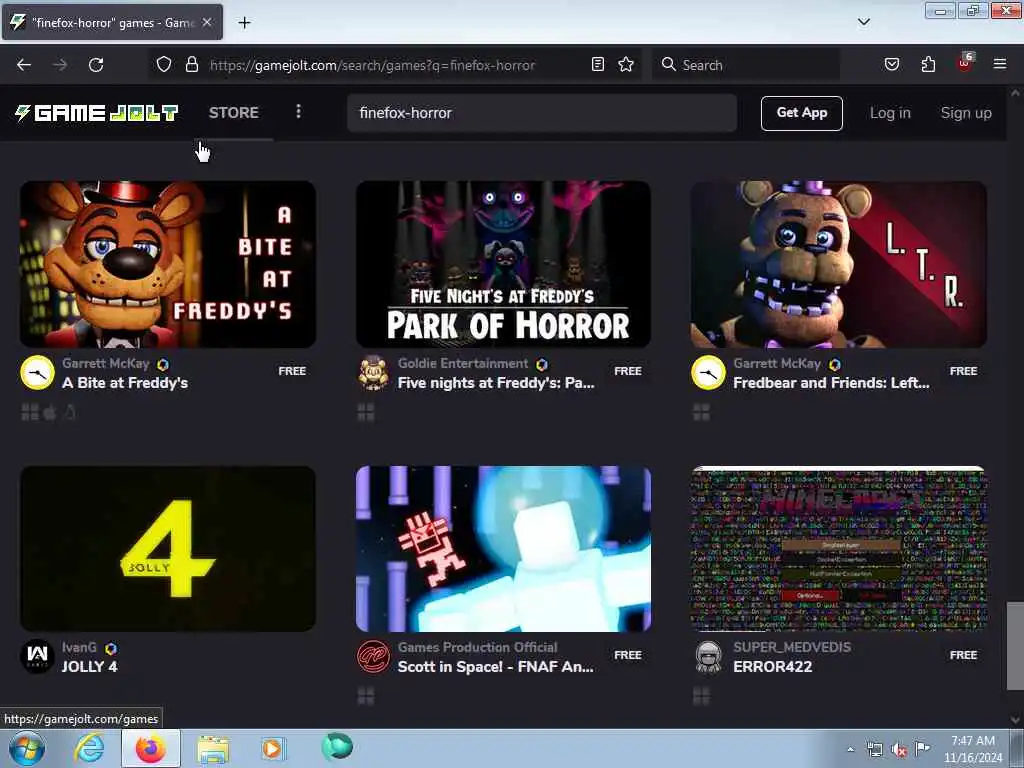The height and width of the screenshot is (768, 1024).
Task: Click the muted volume tray icon
Action: tap(899, 750)
